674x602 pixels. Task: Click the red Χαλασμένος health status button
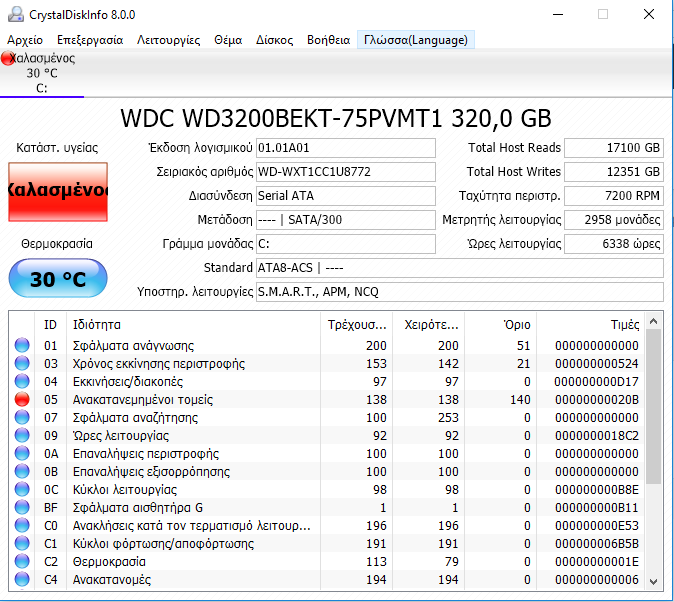tap(58, 192)
